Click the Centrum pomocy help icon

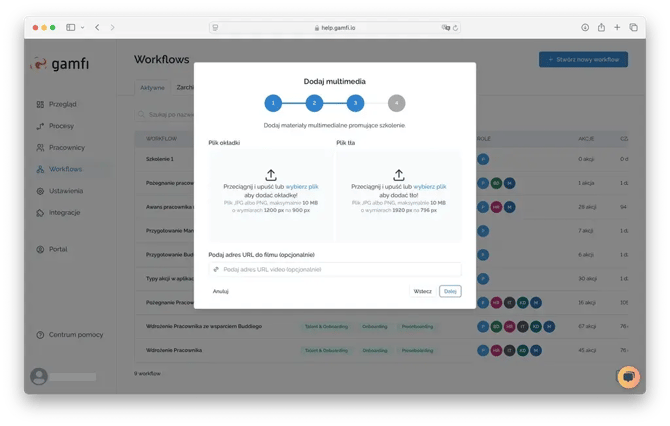(40, 335)
